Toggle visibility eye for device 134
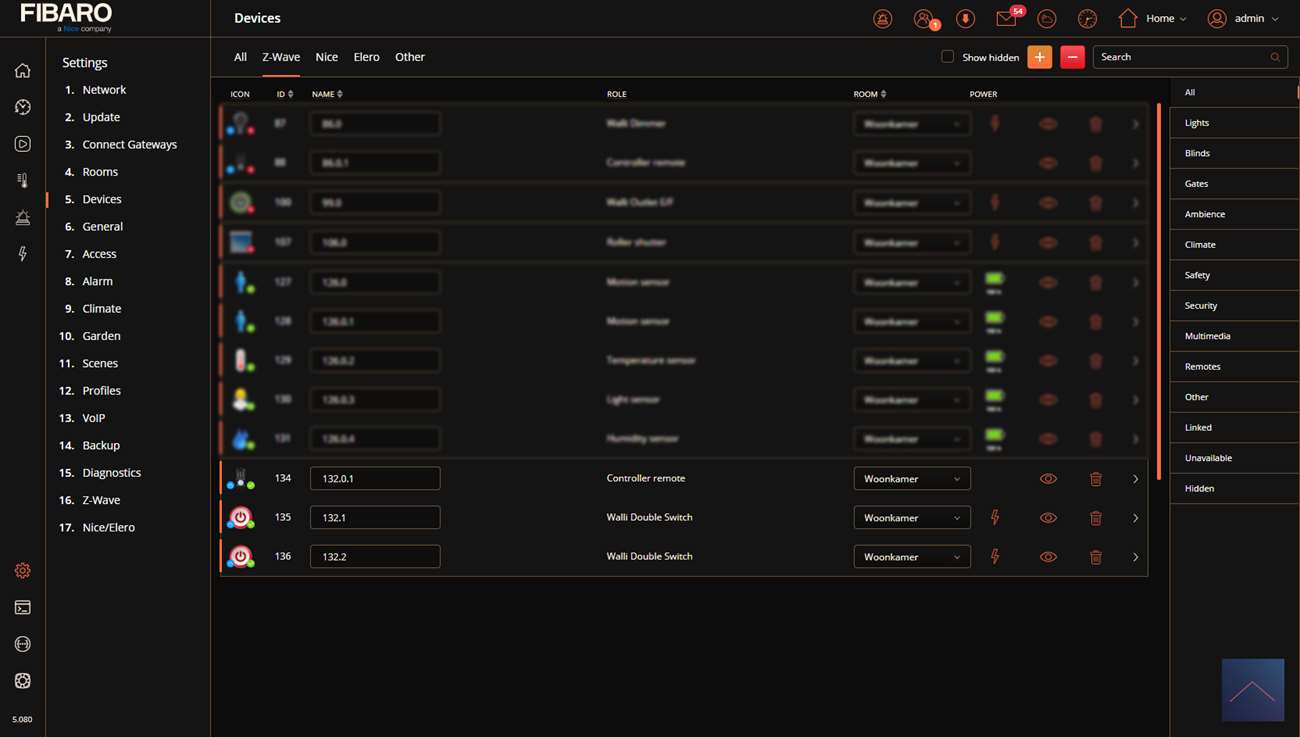Viewport: 1300px width, 737px height. tap(1048, 479)
